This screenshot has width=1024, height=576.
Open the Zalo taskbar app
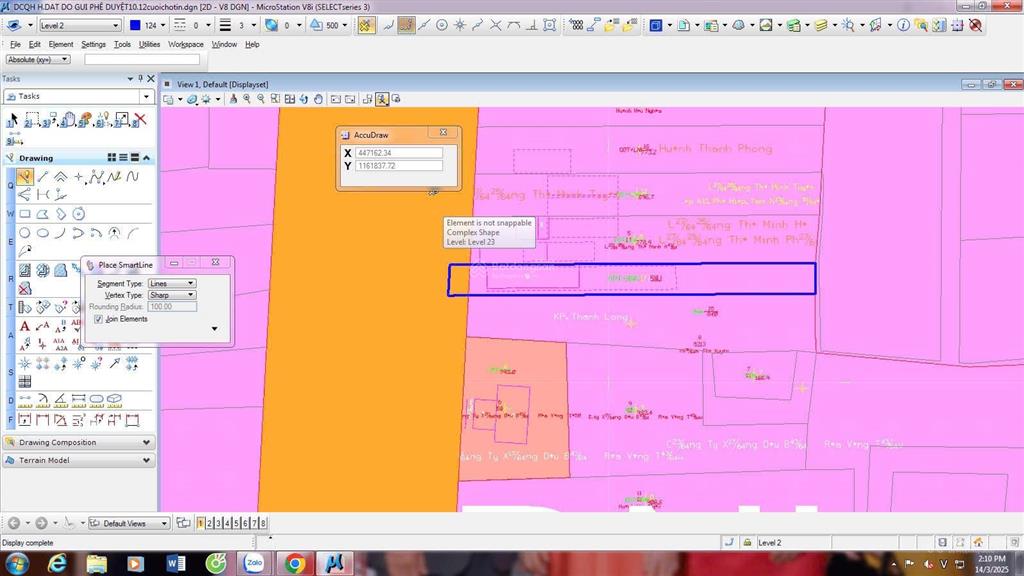pyautogui.click(x=254, y=563)
